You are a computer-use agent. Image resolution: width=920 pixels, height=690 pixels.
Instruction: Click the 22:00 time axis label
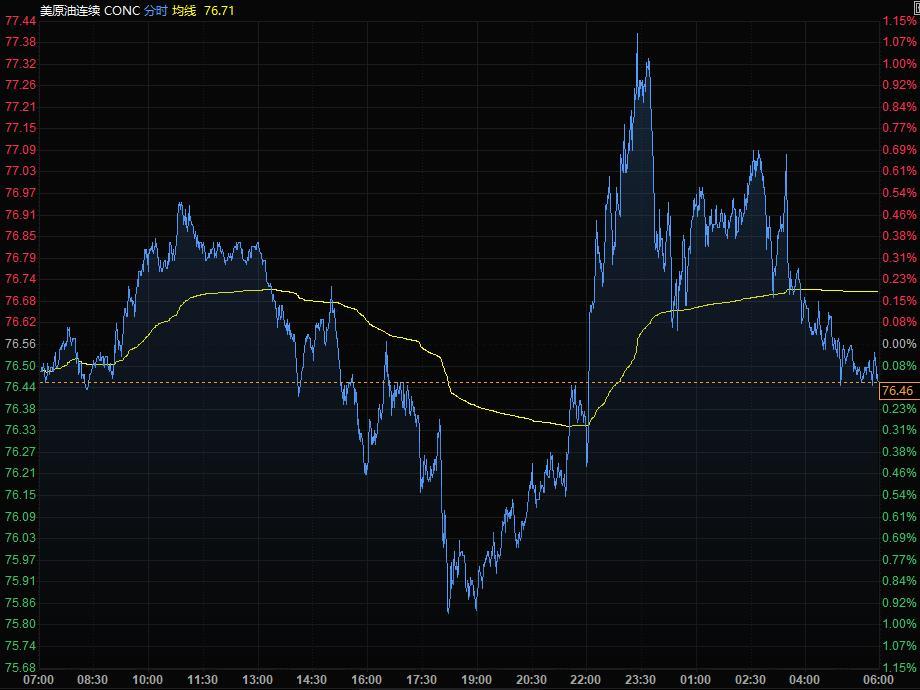tap(586, 680)
